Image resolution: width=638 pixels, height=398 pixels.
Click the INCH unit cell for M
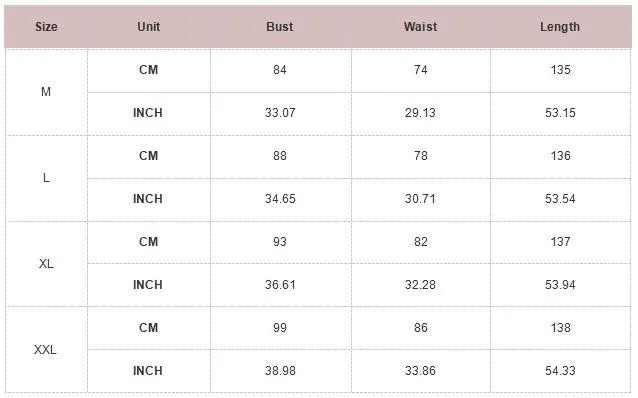[148, 113]
